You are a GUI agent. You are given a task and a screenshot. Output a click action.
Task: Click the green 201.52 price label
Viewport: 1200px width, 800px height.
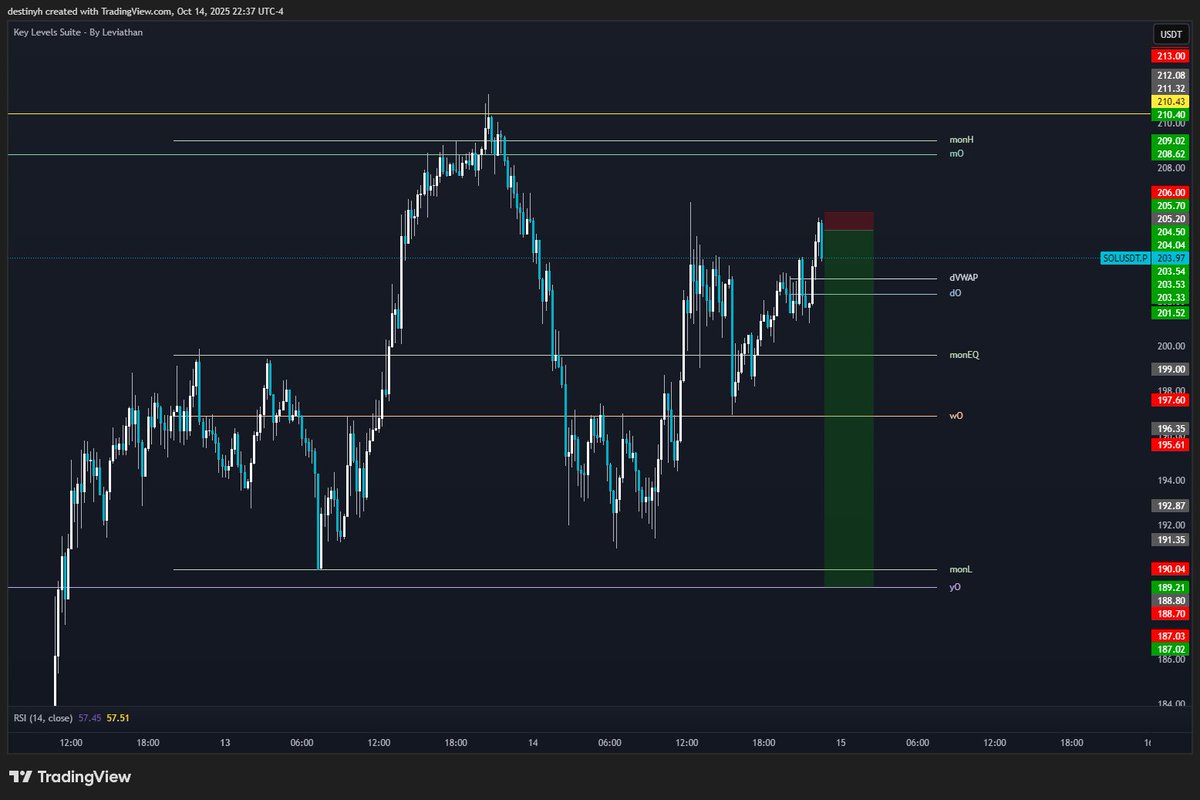(1169, 313)
